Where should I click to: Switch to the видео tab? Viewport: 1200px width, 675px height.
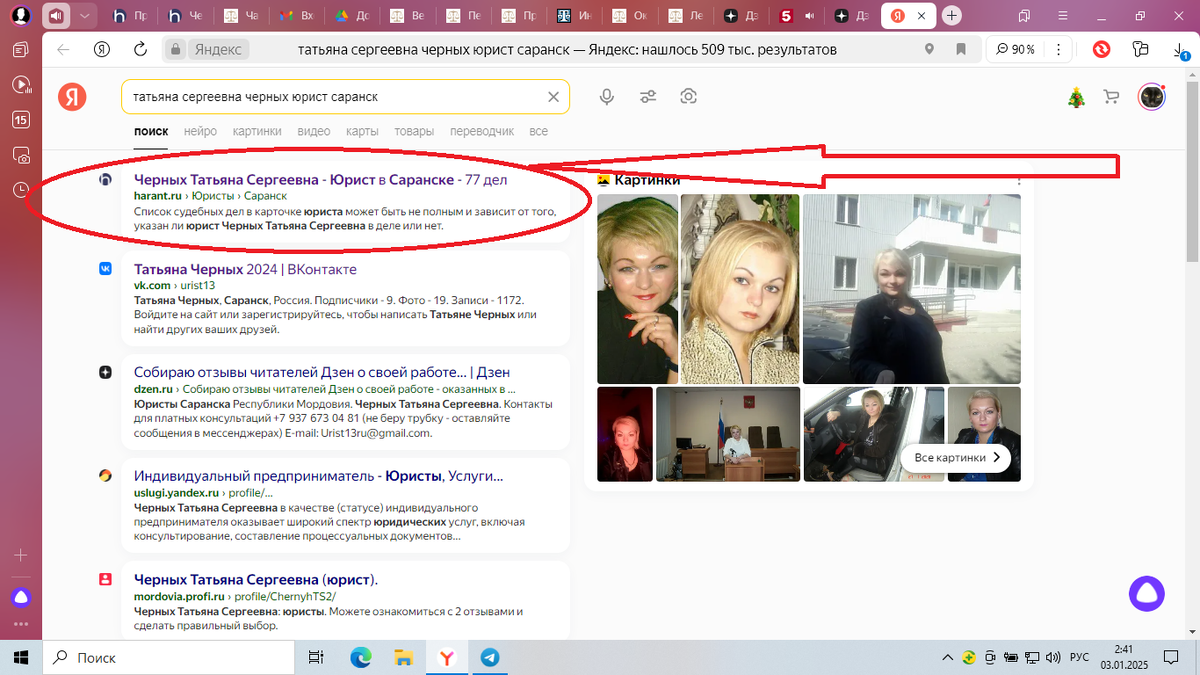(314, 131)
